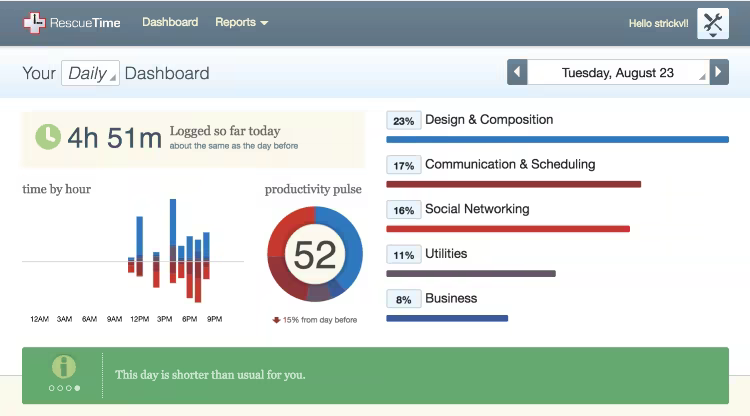Open the Dashboard menu item
Viewport: 750px width, 416px height.
[170, 22]
